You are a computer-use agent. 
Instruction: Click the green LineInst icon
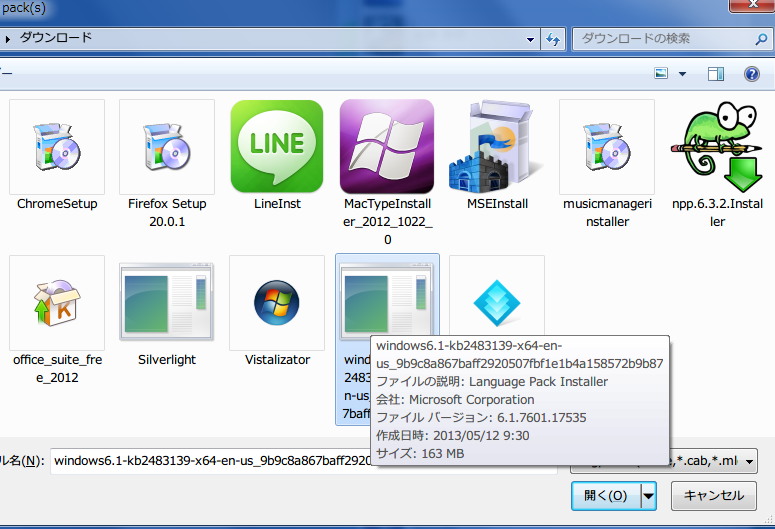(277, 147)
